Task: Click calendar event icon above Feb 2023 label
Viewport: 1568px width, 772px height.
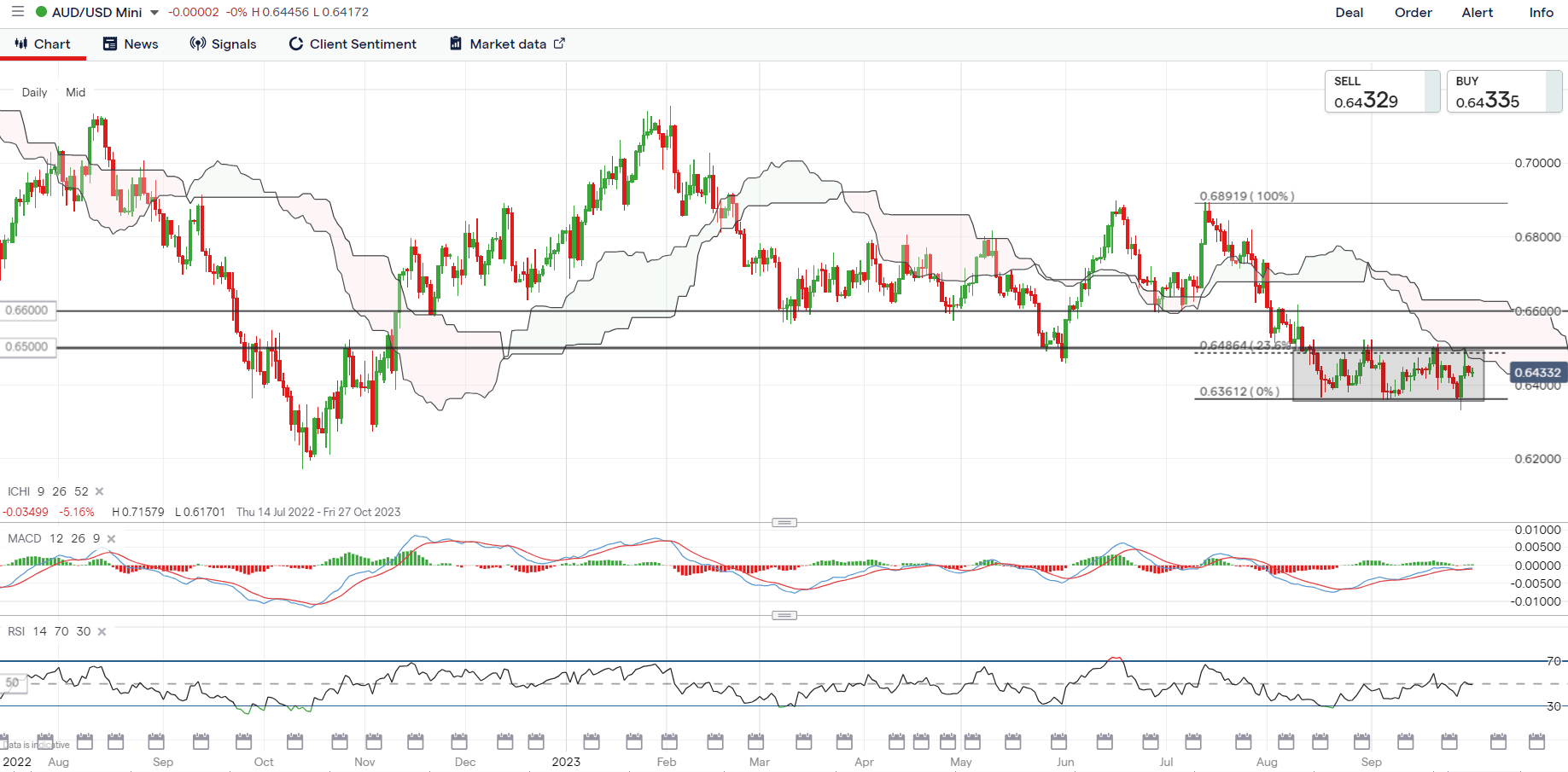Action: point(669,740)
